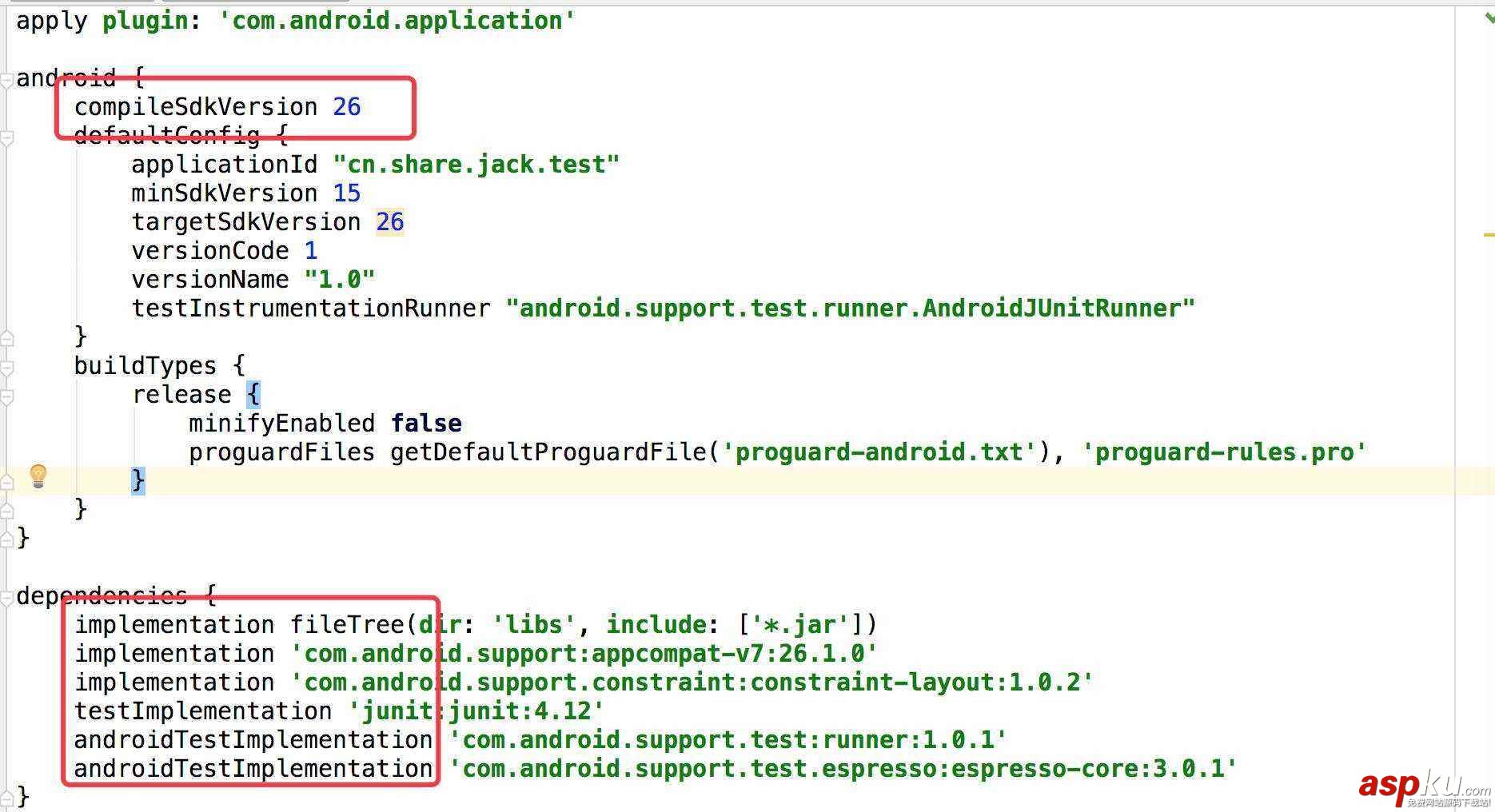
Task: Place cursor on compileSdkVersion 26
Action: tap(196, 106)
